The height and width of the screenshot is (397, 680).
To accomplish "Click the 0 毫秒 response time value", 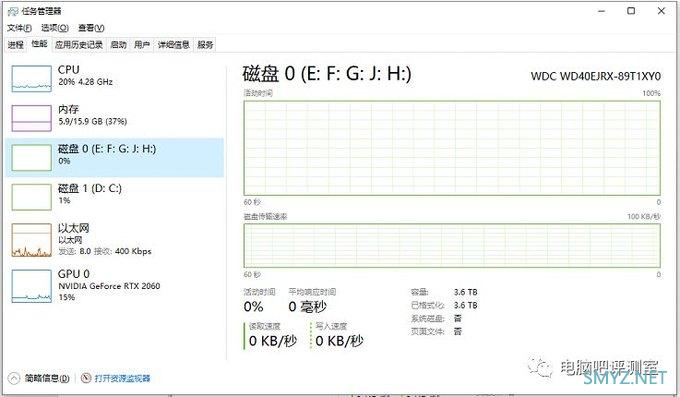I will tap(307, 307).
